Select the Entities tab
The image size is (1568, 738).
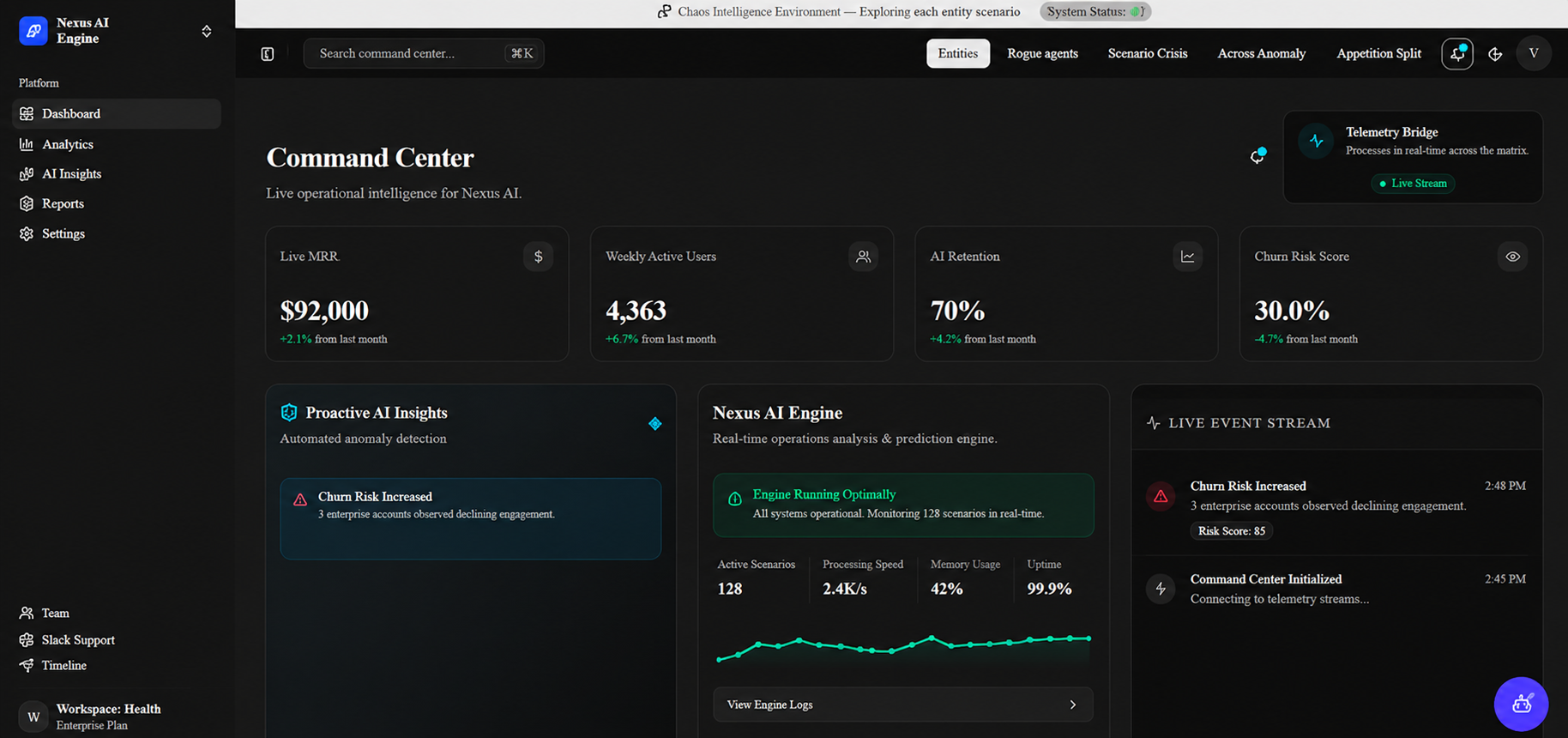958,53
